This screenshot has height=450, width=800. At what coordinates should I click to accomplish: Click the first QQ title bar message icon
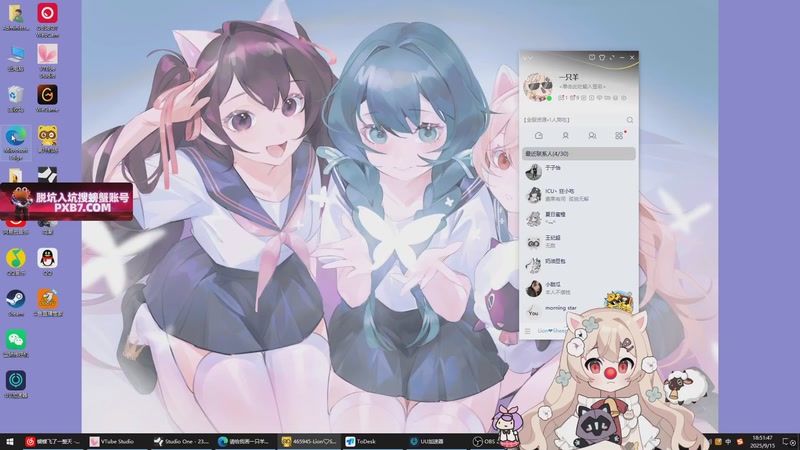click(592, 58)
